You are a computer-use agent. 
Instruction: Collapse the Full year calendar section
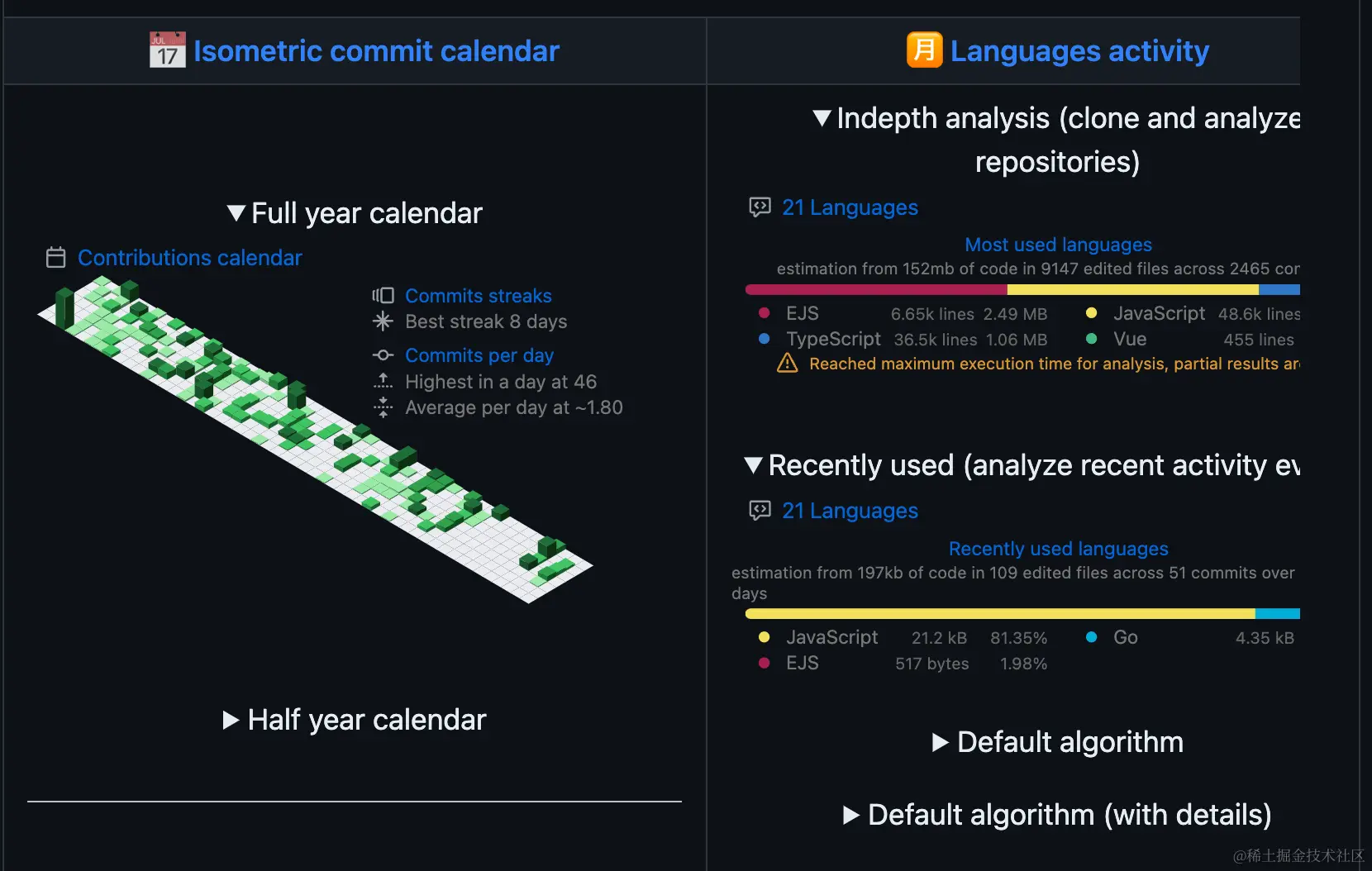pos(236,213)
